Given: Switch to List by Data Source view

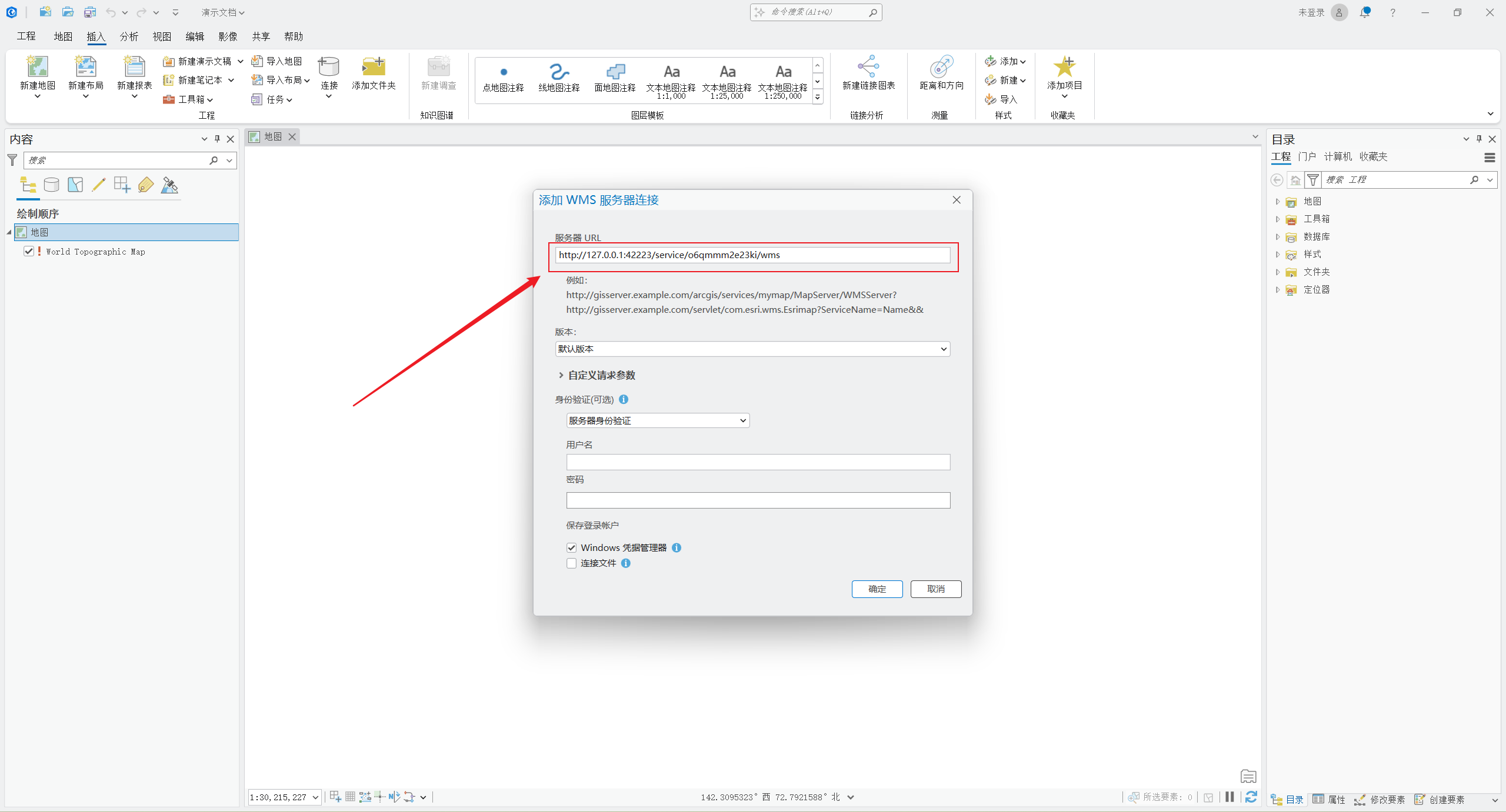Looking at the screenshot, I should [52, 185].
